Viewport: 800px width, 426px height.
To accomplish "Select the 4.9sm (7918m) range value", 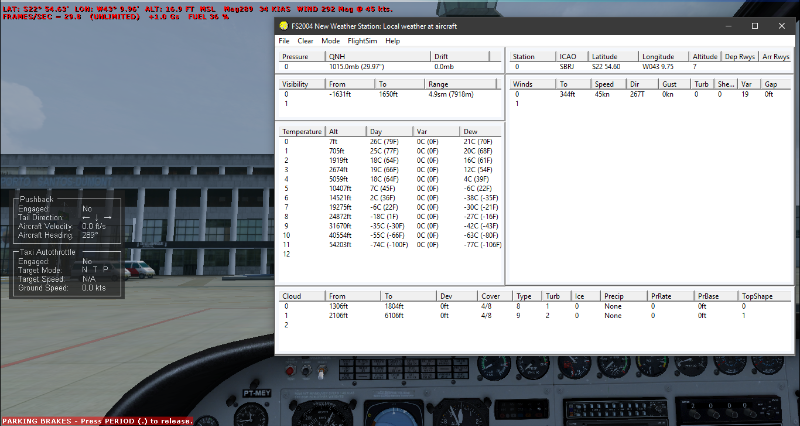I will 451,94.
